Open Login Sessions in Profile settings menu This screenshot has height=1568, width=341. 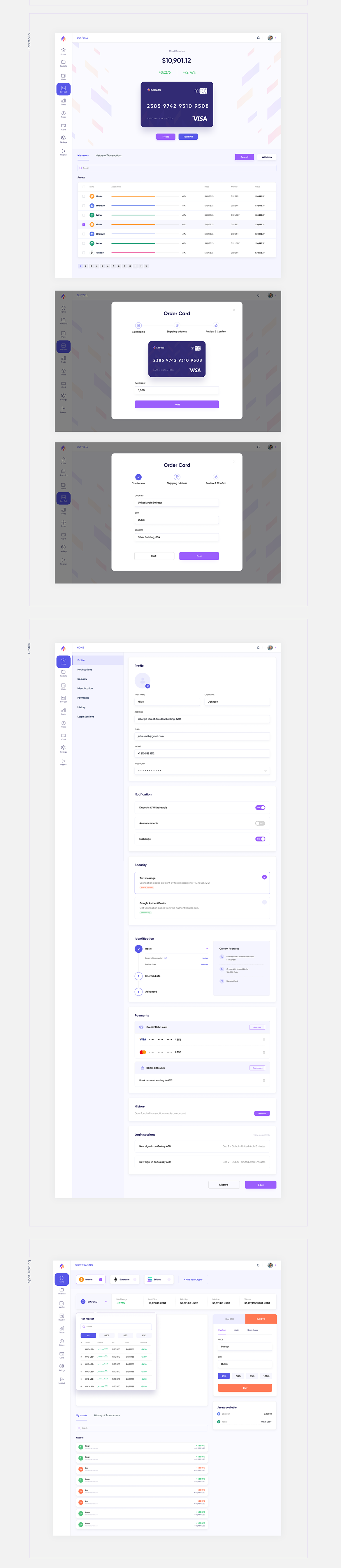point(86,716)
